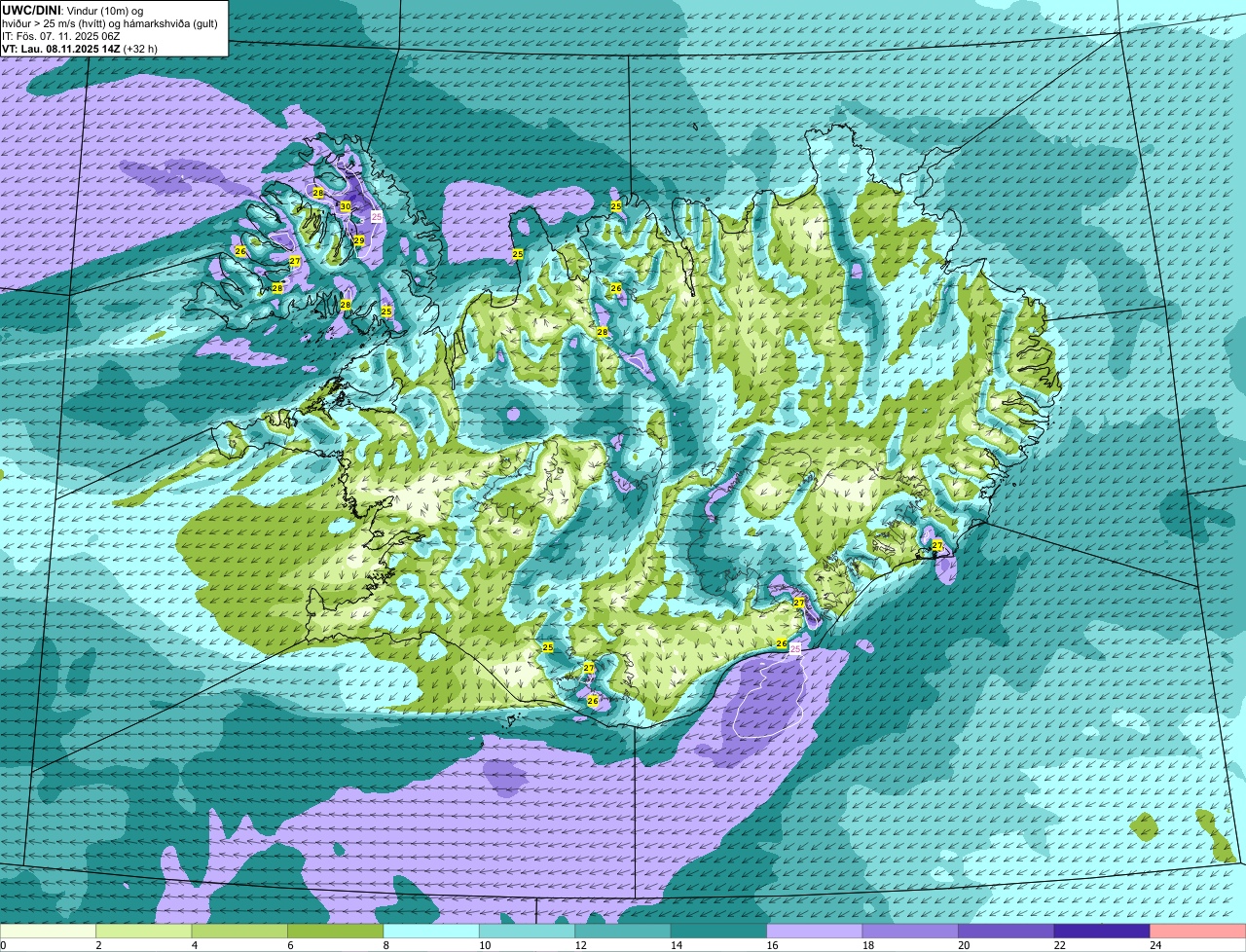Click the '0' tick label on the color scale
This screenshot has height=952, width=1246.
(4, 945)
